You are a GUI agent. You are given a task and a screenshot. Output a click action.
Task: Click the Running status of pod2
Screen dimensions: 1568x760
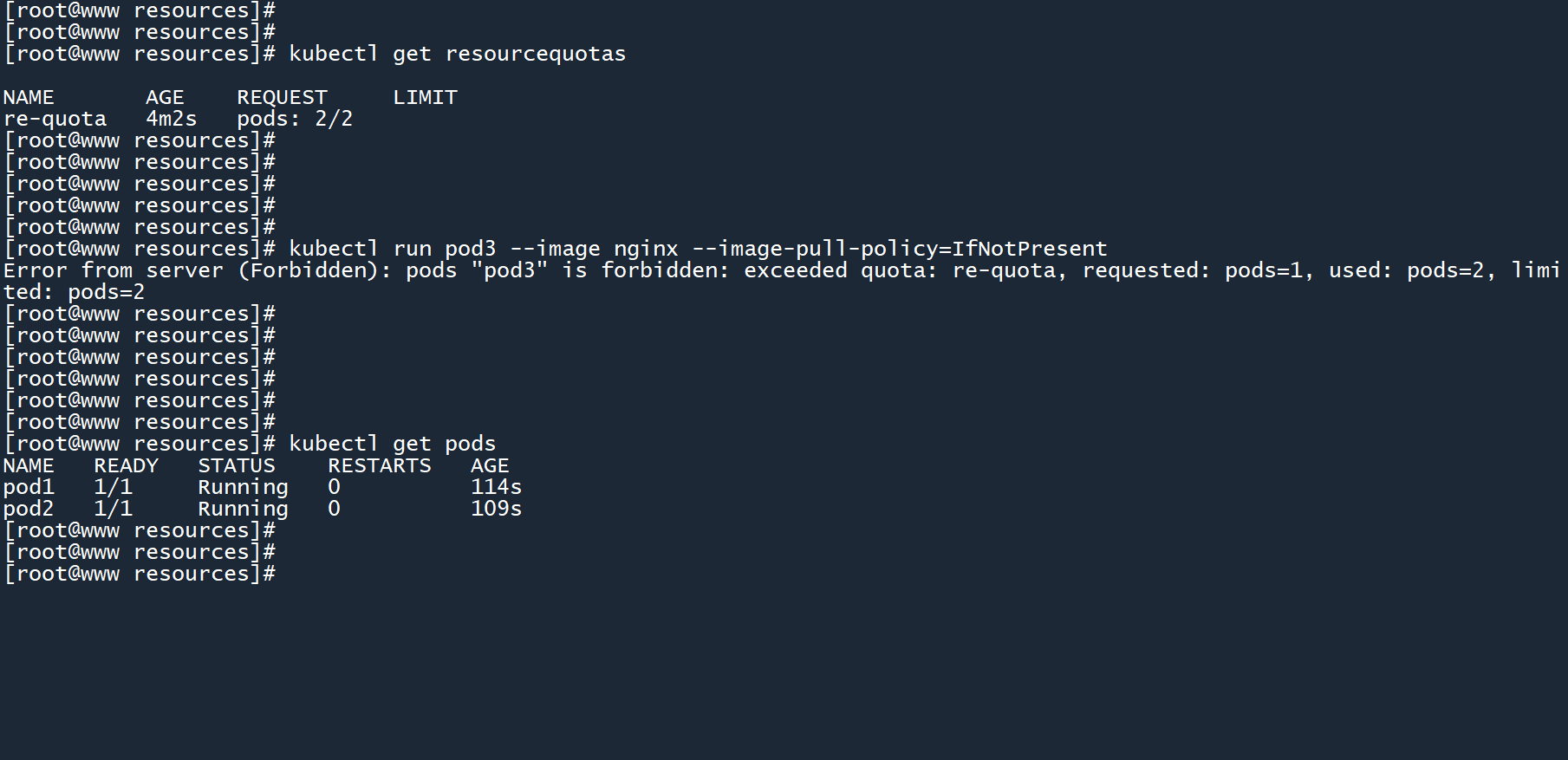[x=243, y=509]
